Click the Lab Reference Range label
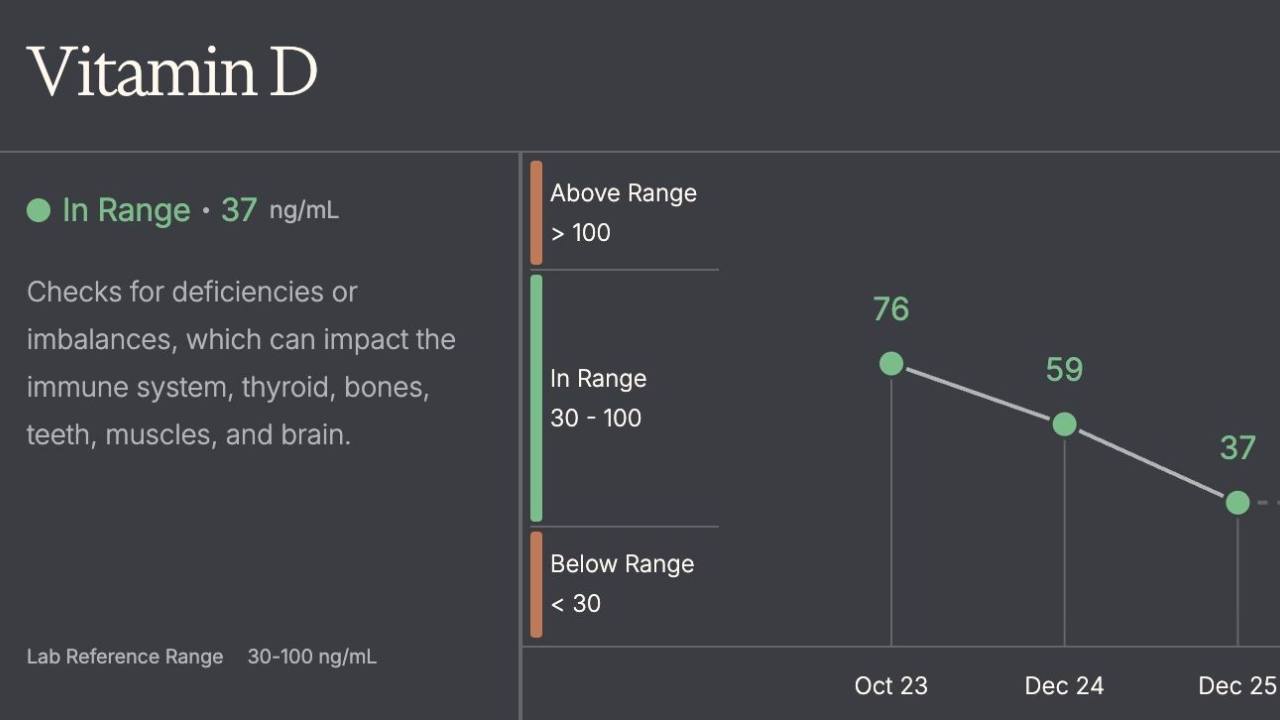Viewport: 1280px width, 720px height. (x=125, y=657)
